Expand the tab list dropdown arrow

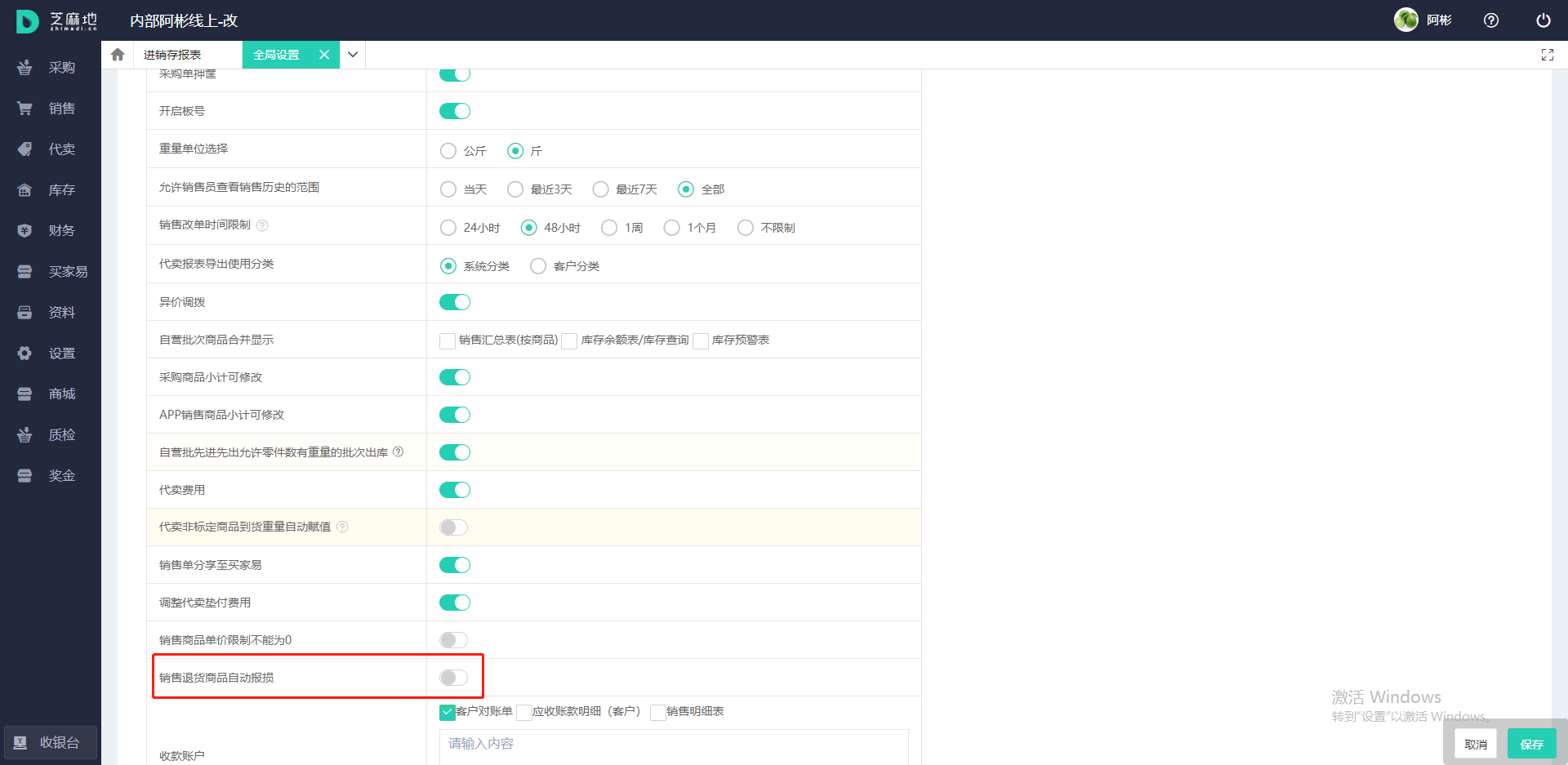point(353,55)
